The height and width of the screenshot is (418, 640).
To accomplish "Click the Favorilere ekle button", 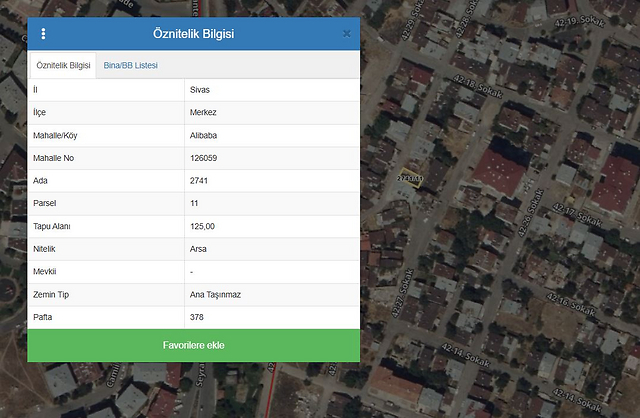I will [x=193, y=346].
